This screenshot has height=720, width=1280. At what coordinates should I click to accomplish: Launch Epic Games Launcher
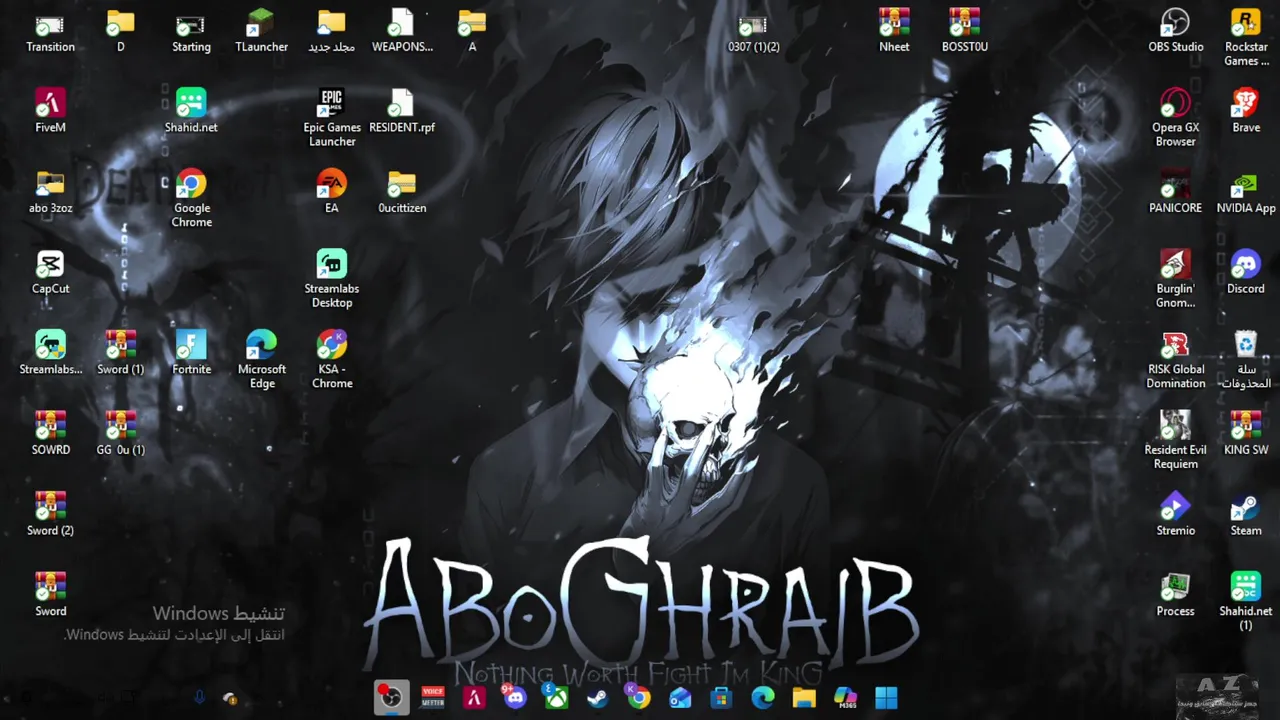[332, 118]
